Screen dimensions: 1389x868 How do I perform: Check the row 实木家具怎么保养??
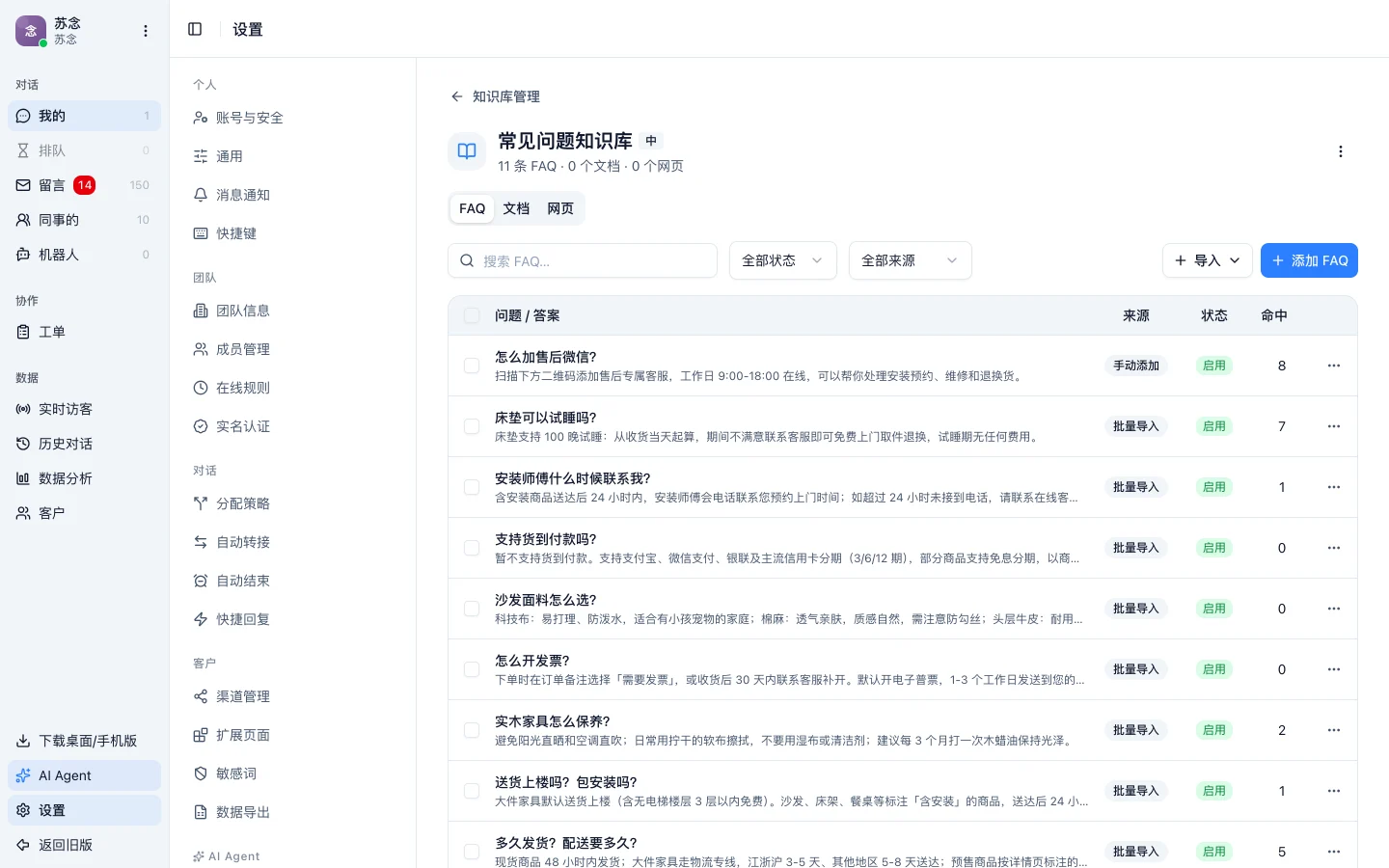pyautogui.click(x=472, y=730)
